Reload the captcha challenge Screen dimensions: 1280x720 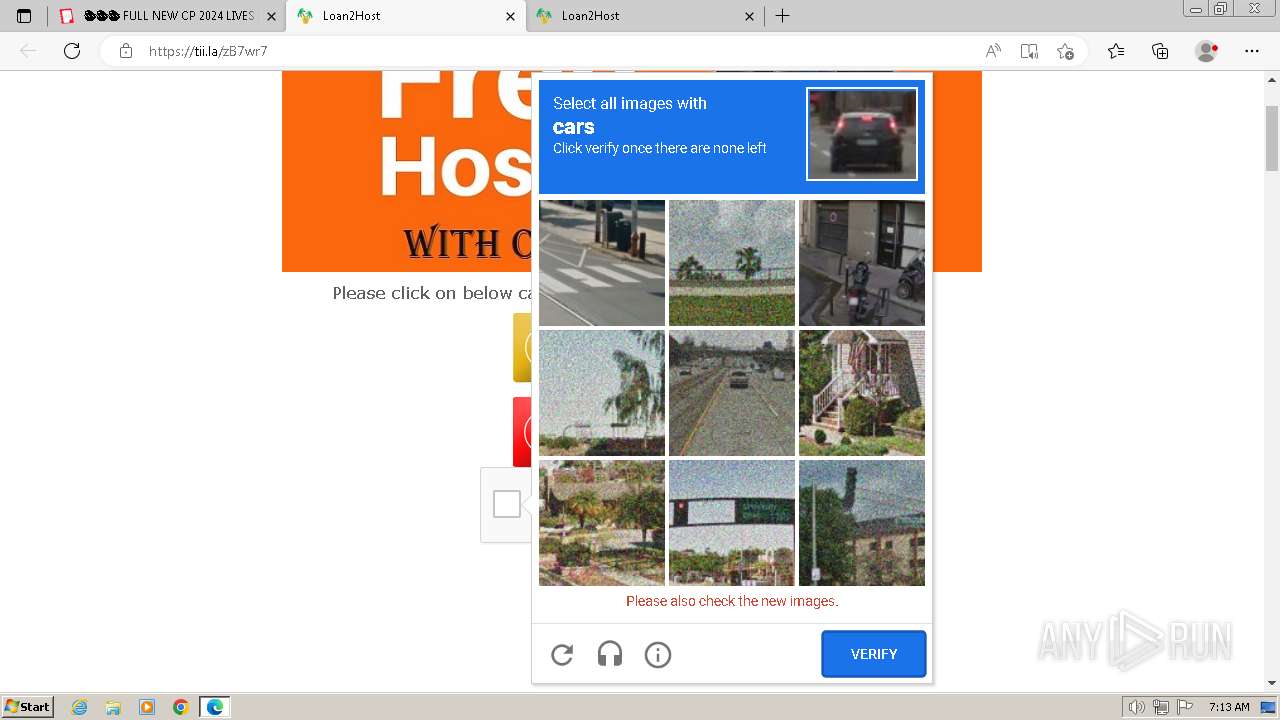562,655
